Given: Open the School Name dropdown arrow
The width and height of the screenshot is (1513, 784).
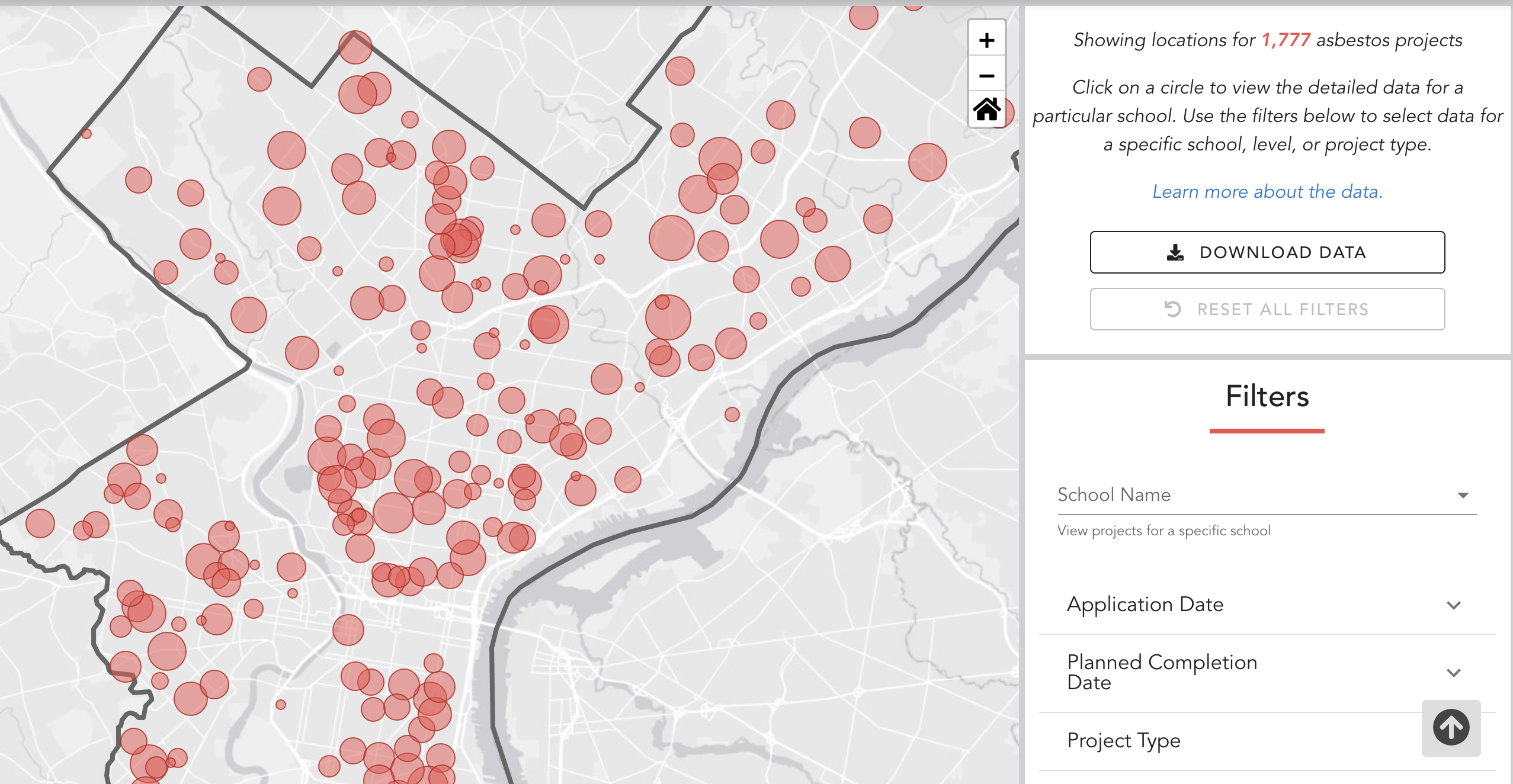Looking at the screenshot, I should (x=1463, y=495).
